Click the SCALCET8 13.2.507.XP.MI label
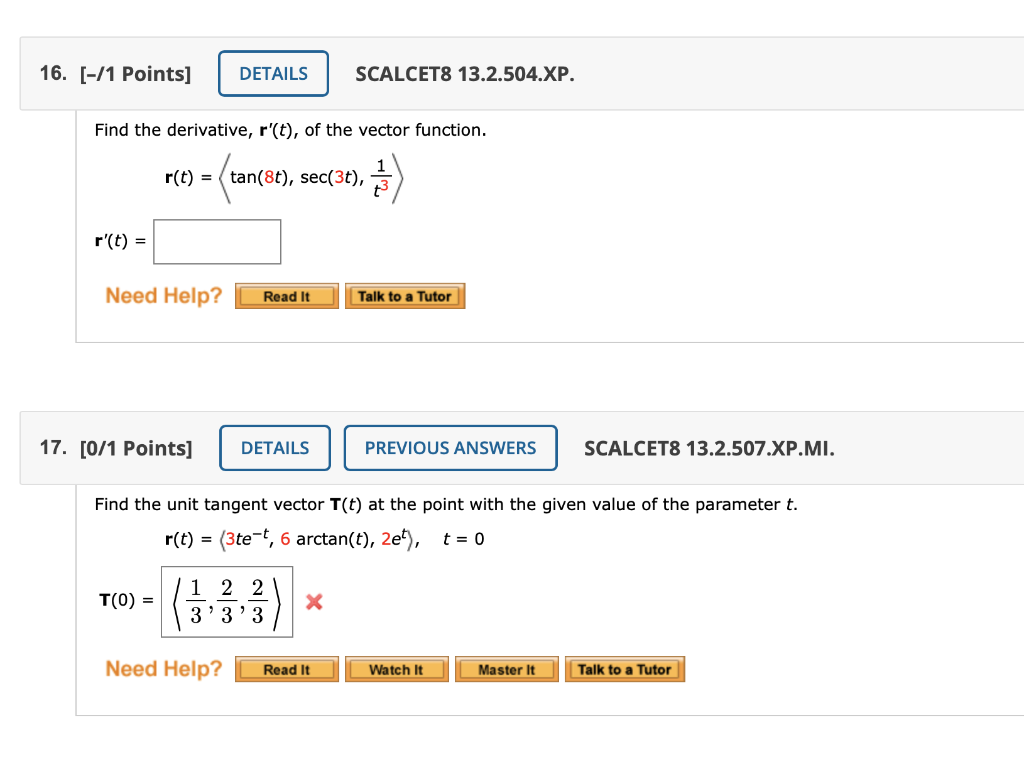This screenshot has height=769, width=1024. pyautogui.click(x=709, y=448)
